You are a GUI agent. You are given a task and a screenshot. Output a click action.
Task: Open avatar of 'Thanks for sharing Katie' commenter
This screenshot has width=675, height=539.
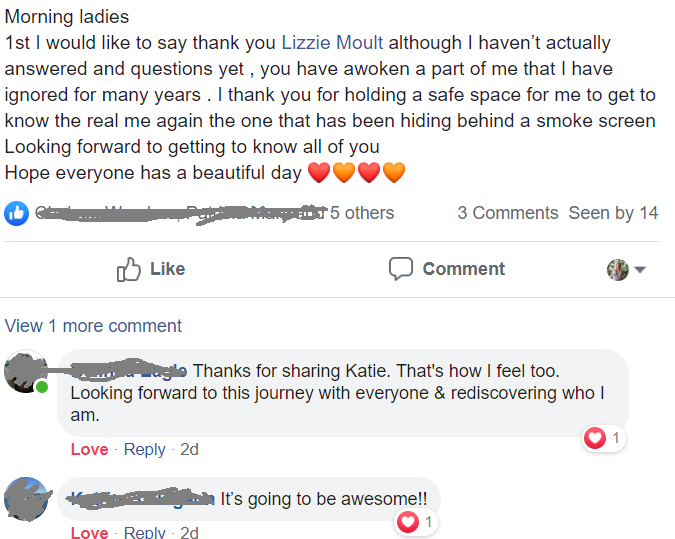[x=27, y=372]
